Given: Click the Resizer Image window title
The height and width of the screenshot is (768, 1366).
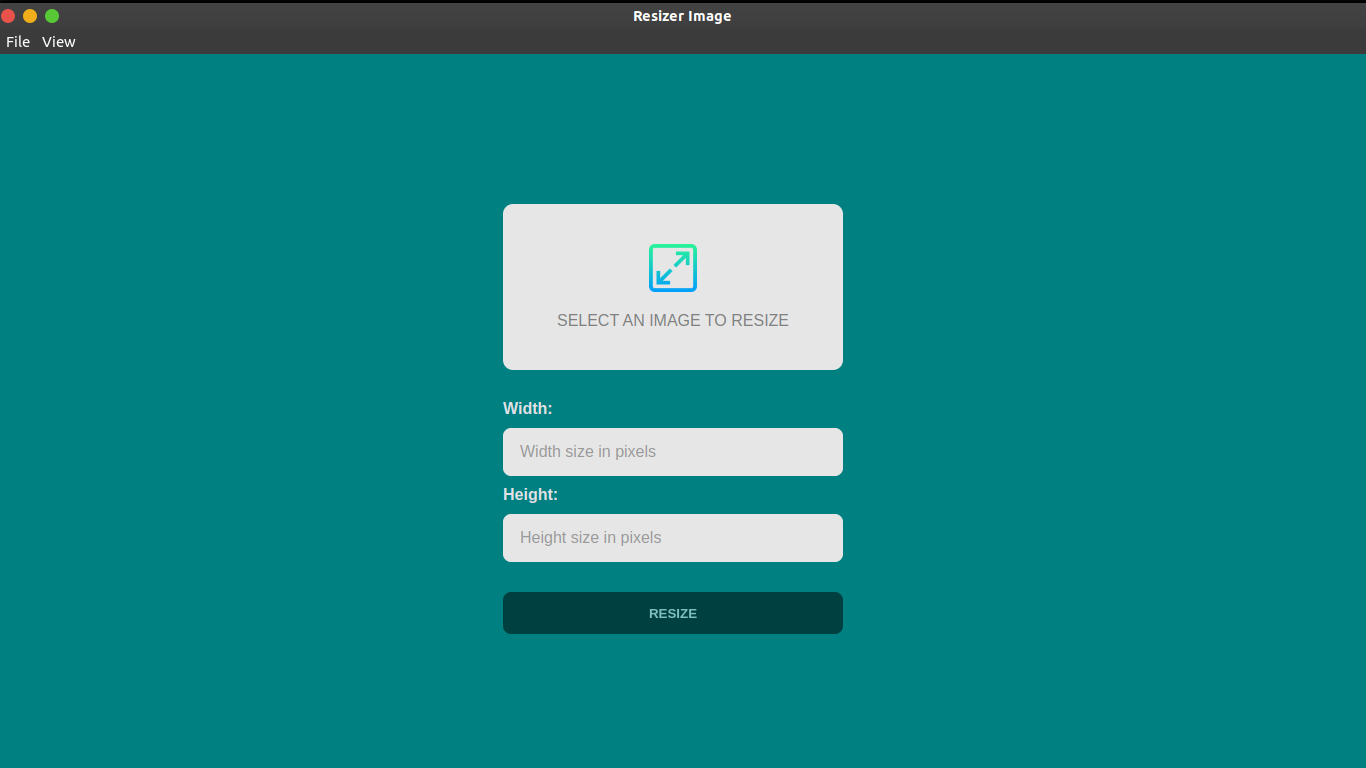Looking at the screenshot, I should coord(682,16).
